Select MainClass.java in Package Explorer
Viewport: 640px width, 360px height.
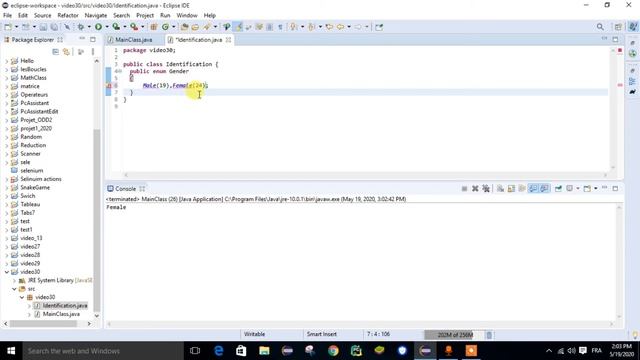[x=61, y=314]
